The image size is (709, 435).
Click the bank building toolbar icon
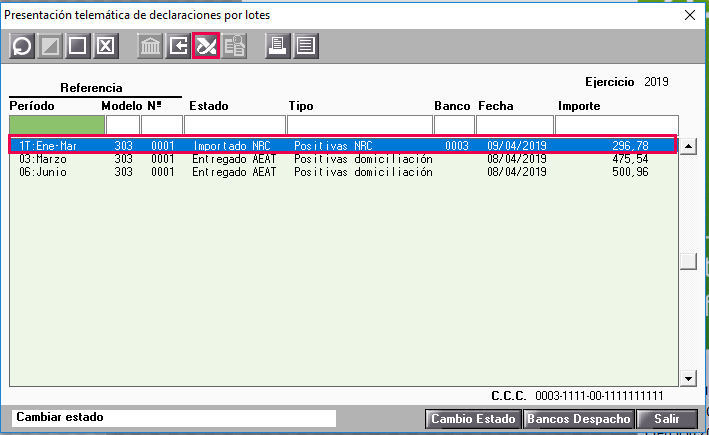150,46
